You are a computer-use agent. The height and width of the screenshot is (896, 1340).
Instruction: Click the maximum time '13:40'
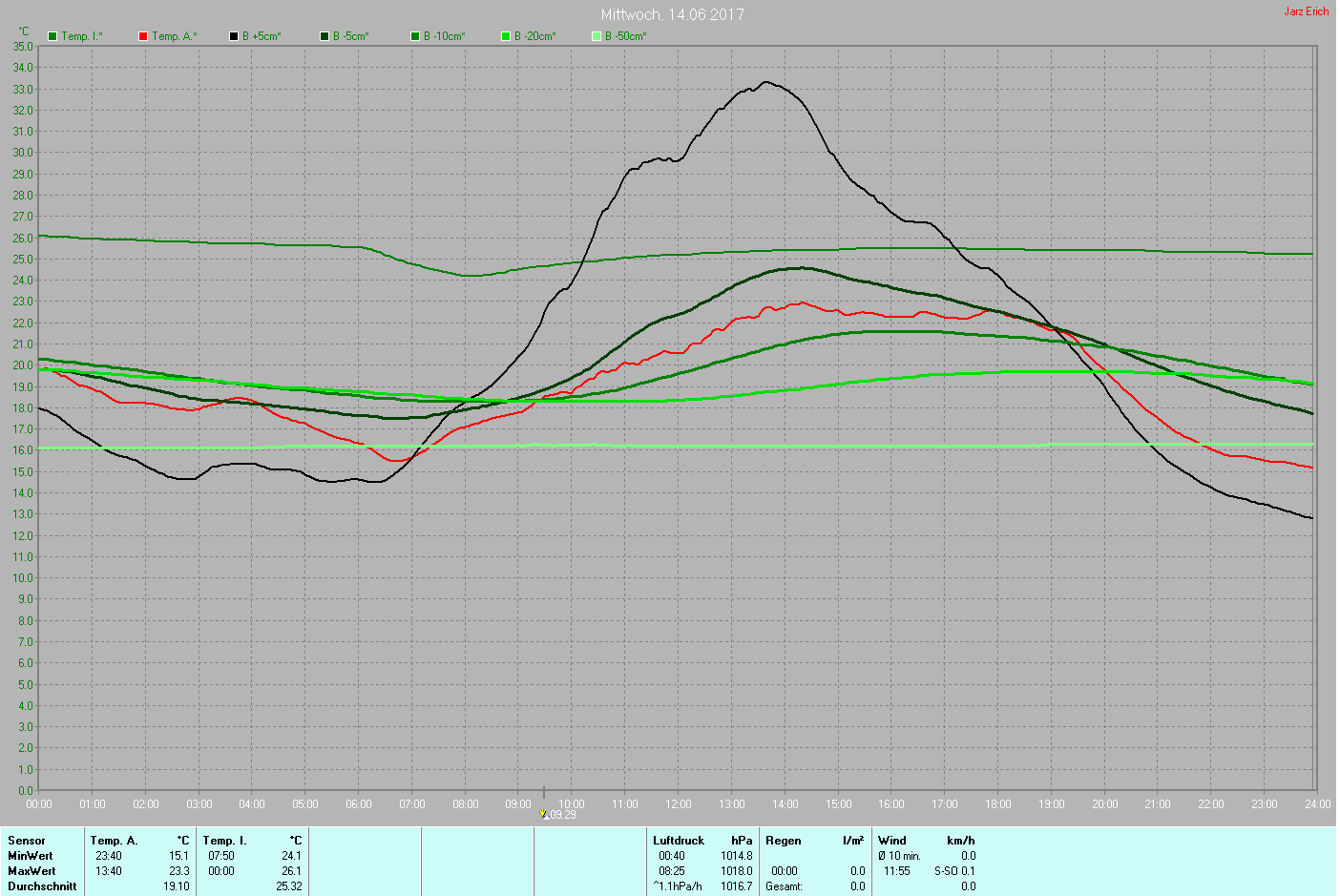(x=109, y=871)
